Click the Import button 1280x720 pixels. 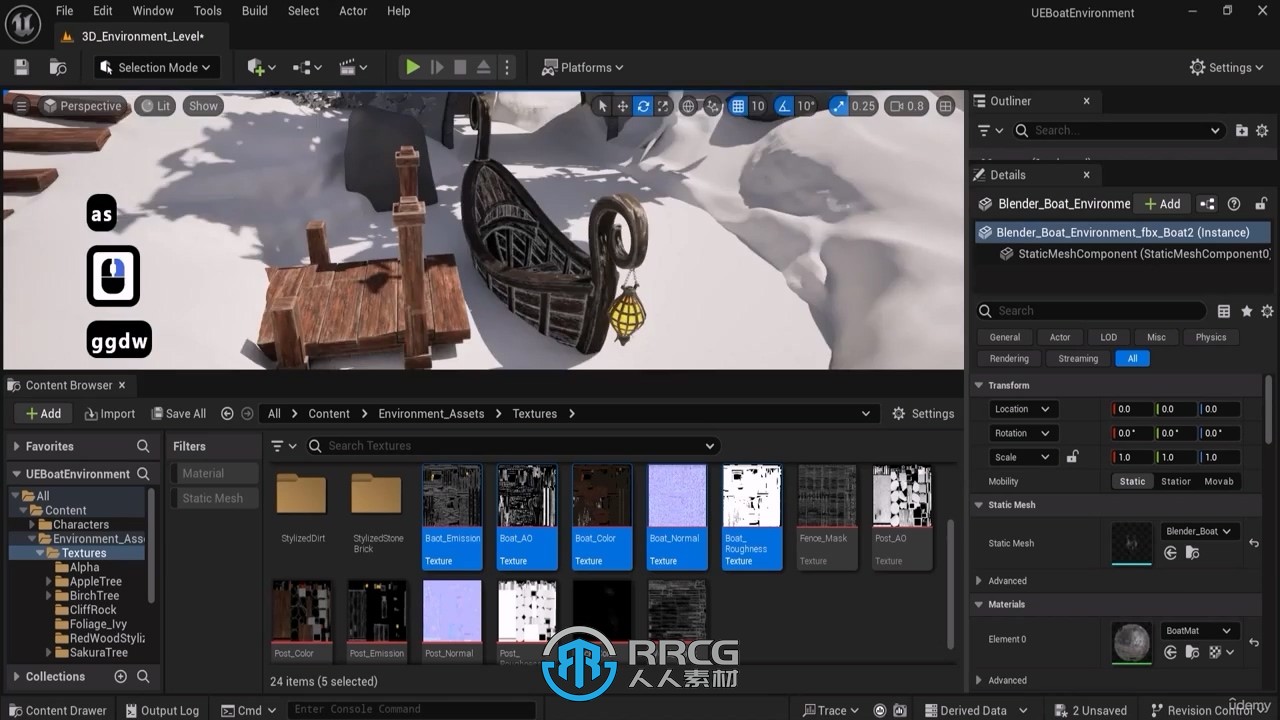point(110,413)
